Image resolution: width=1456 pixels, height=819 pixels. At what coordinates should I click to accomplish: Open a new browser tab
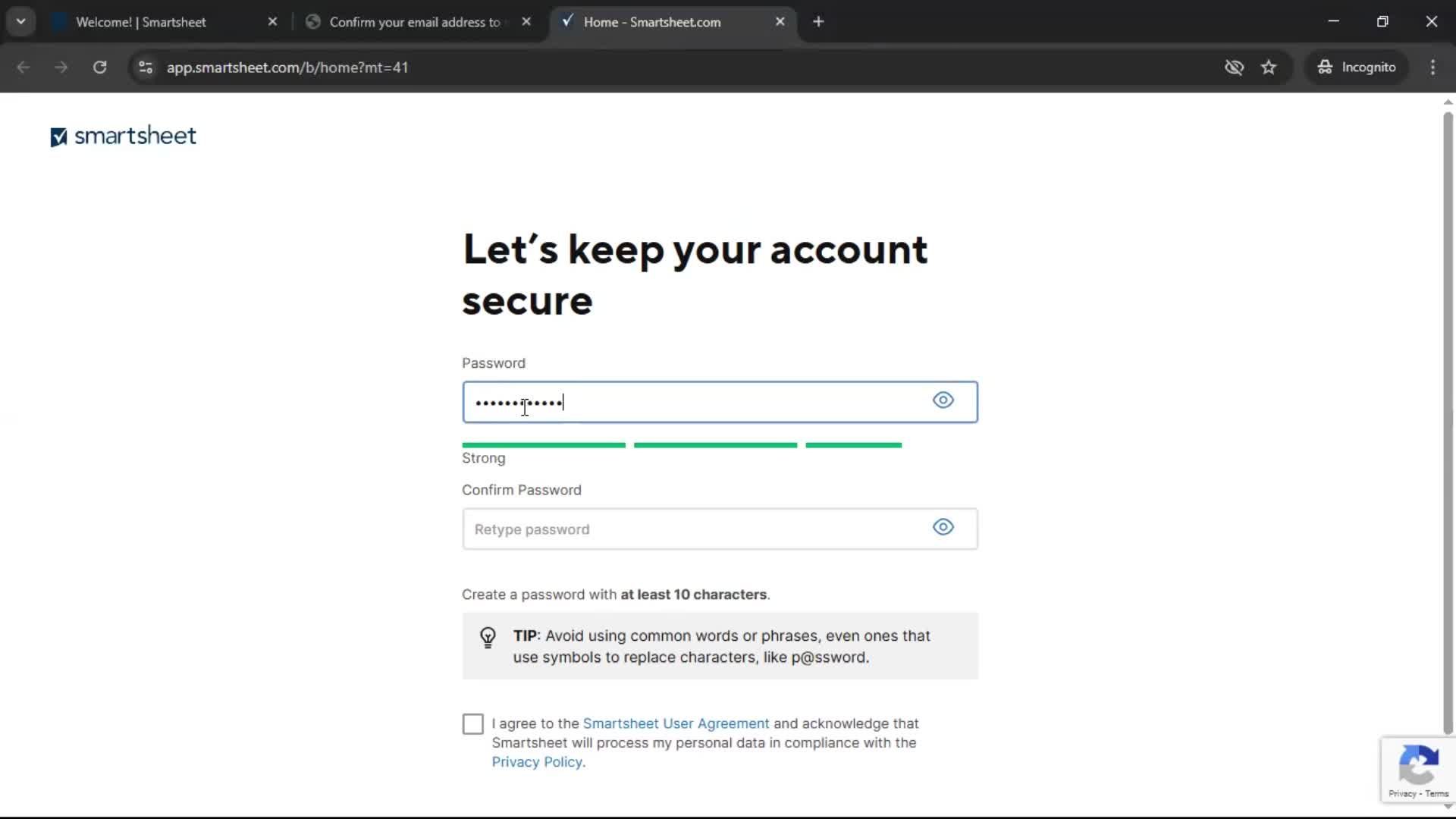coord(819,21)
